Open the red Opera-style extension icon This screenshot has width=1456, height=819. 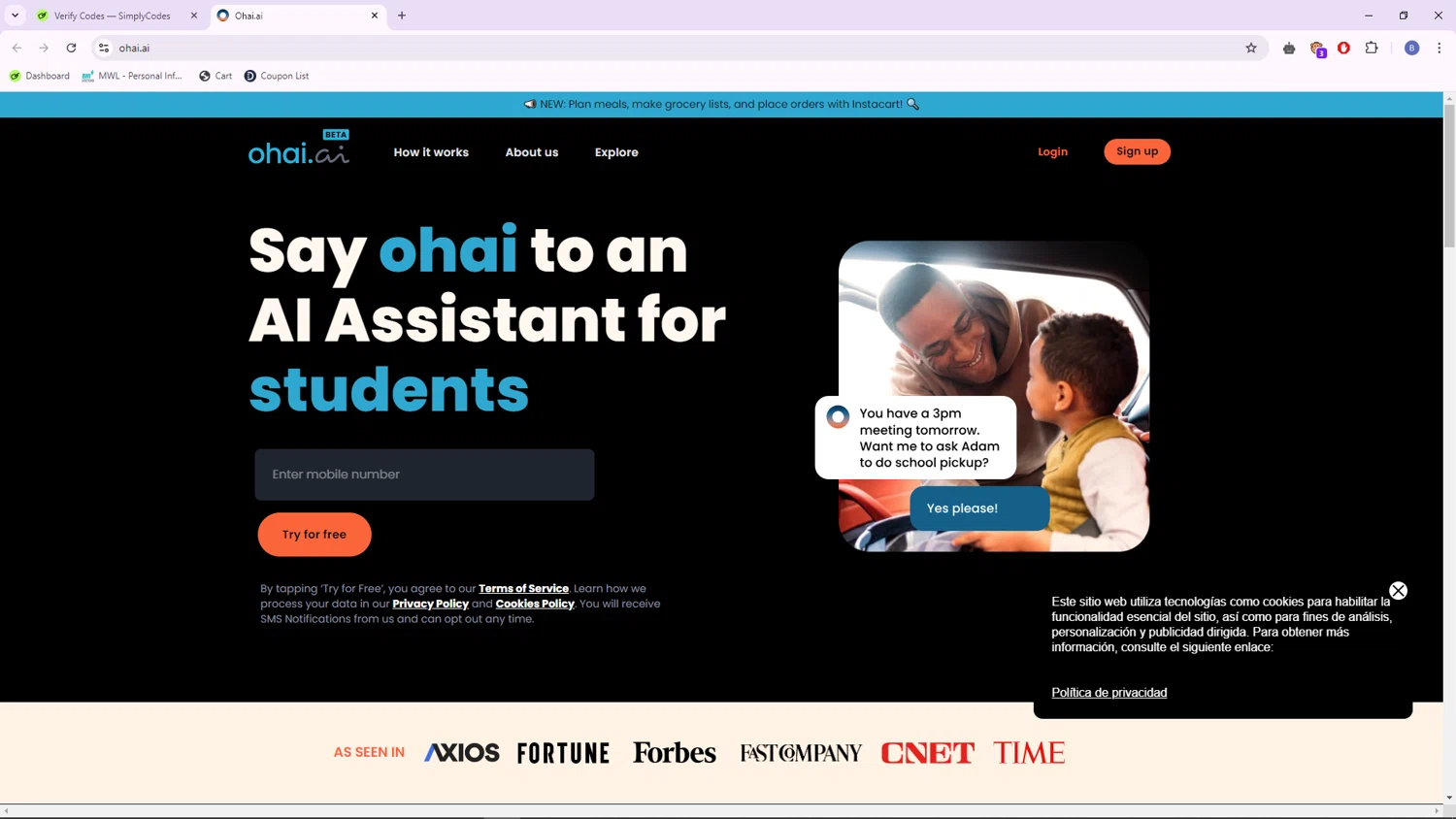[x=1344, y=48]
